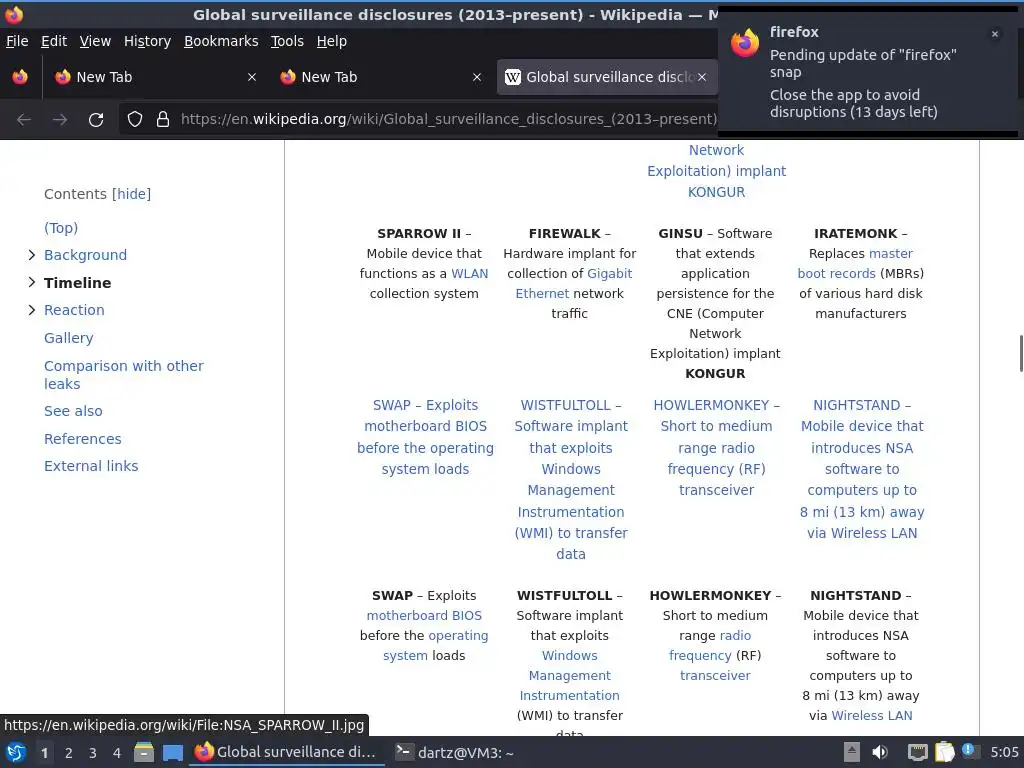This screenshot has height=768, width=1024.
Task: Click the Firefox icon in the notification
Action: point(744,43)
